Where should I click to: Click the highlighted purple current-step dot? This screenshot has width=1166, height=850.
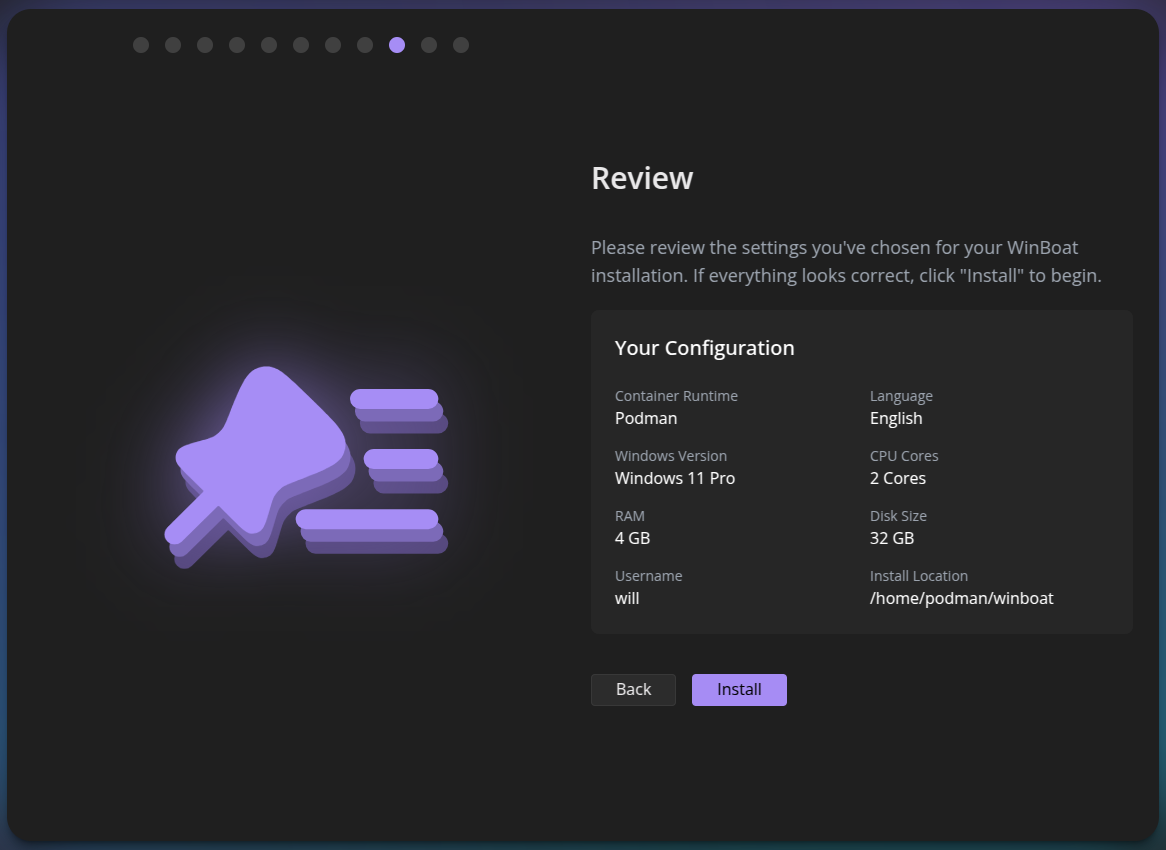pos(397,45)
